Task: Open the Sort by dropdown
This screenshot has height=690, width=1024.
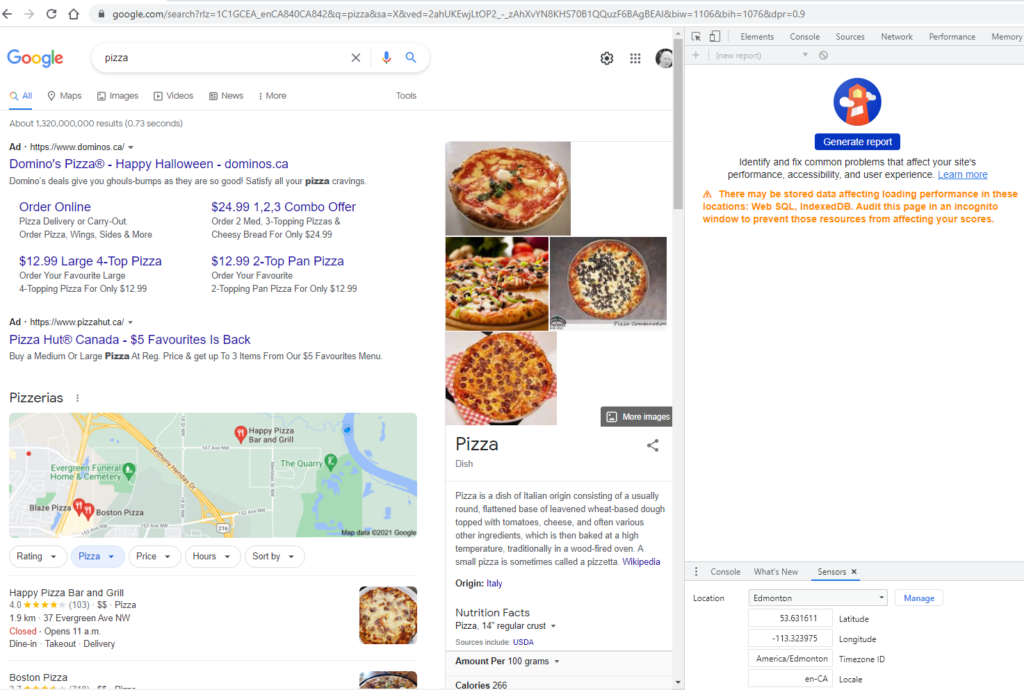Action: tap(274, 556)
